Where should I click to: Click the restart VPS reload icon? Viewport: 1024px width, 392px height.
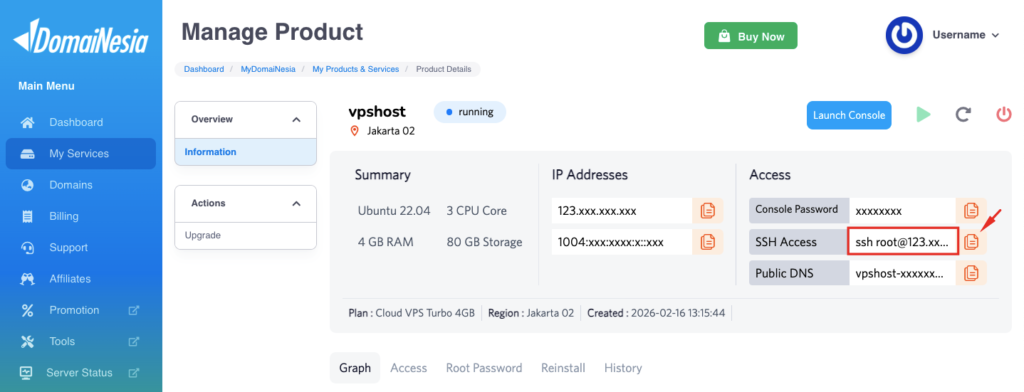[x=963, y=115]
